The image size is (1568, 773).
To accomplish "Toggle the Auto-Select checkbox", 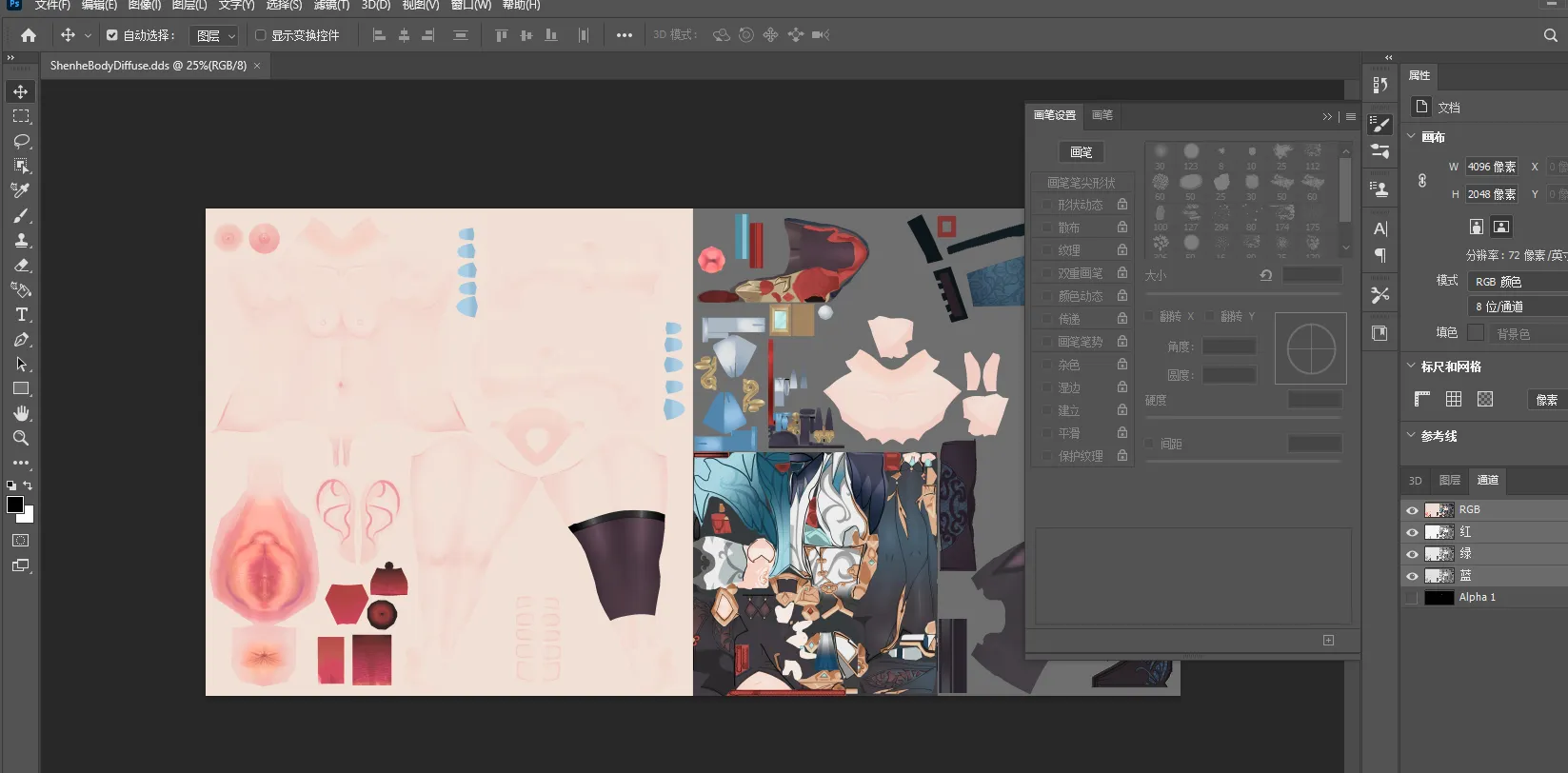I will [x=112, y=35].
